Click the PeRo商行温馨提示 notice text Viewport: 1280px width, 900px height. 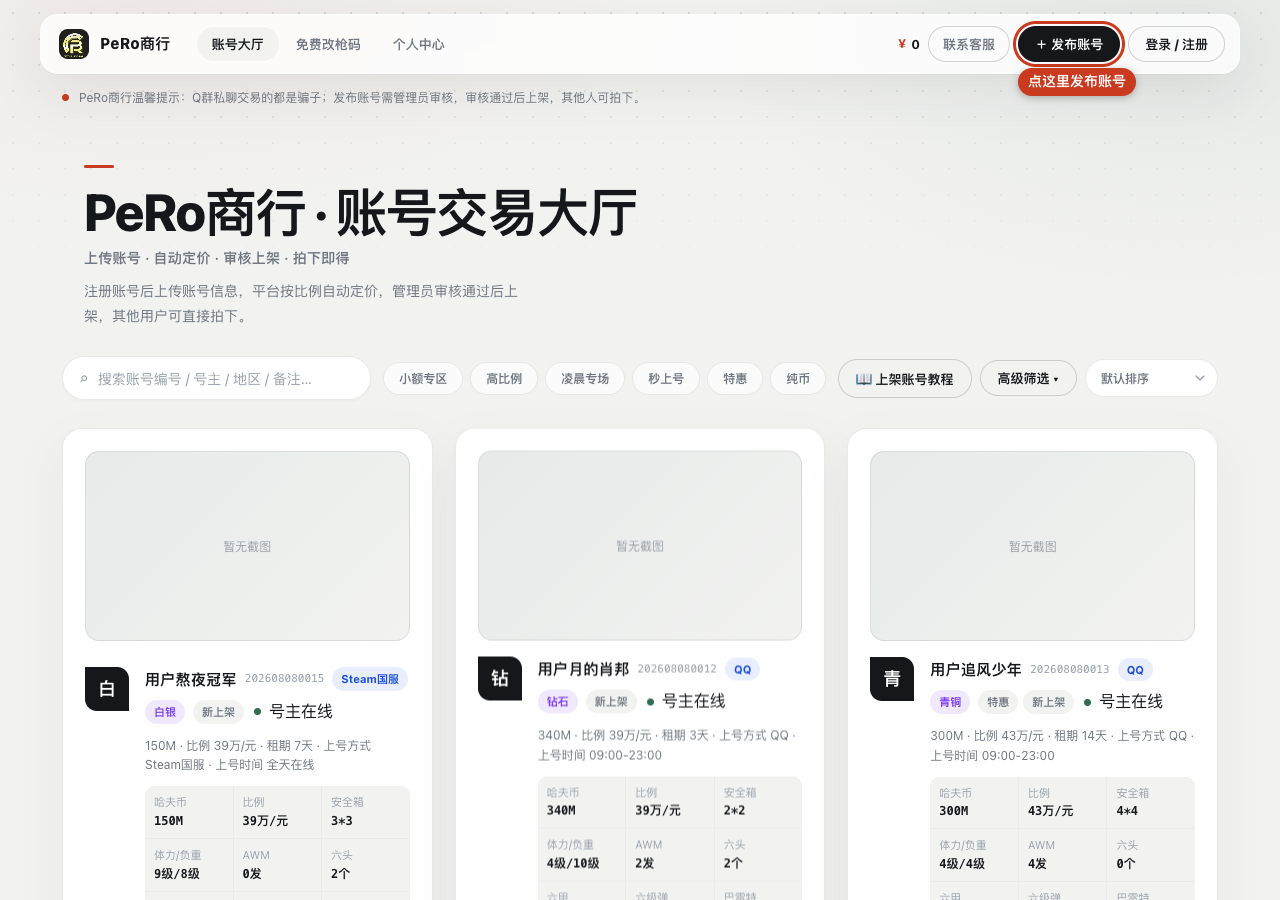point(361,97)
